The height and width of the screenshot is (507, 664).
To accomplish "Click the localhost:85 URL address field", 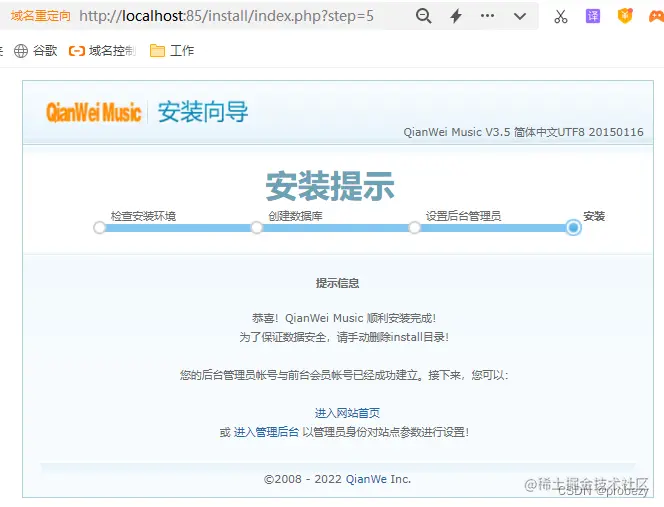I will pyautogui.click(x=227, y=16).
